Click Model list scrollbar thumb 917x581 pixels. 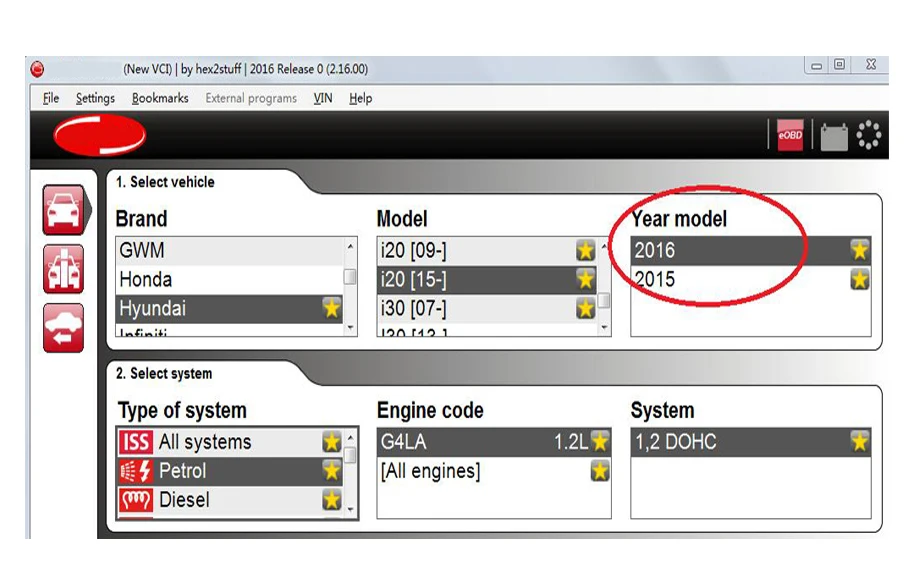point(604,301)
